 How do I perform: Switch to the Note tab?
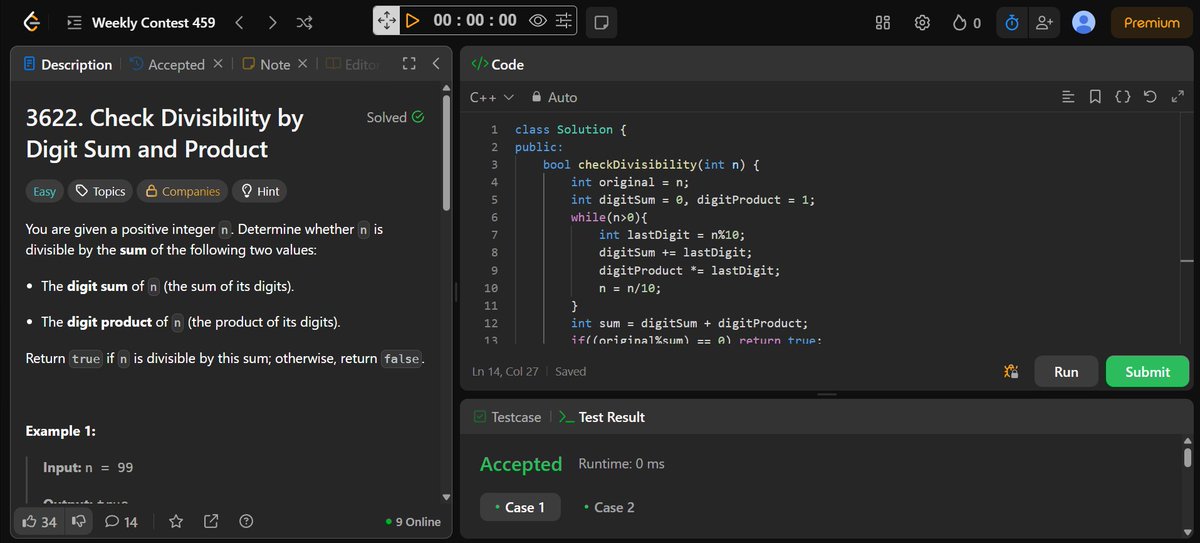[266, 64]
